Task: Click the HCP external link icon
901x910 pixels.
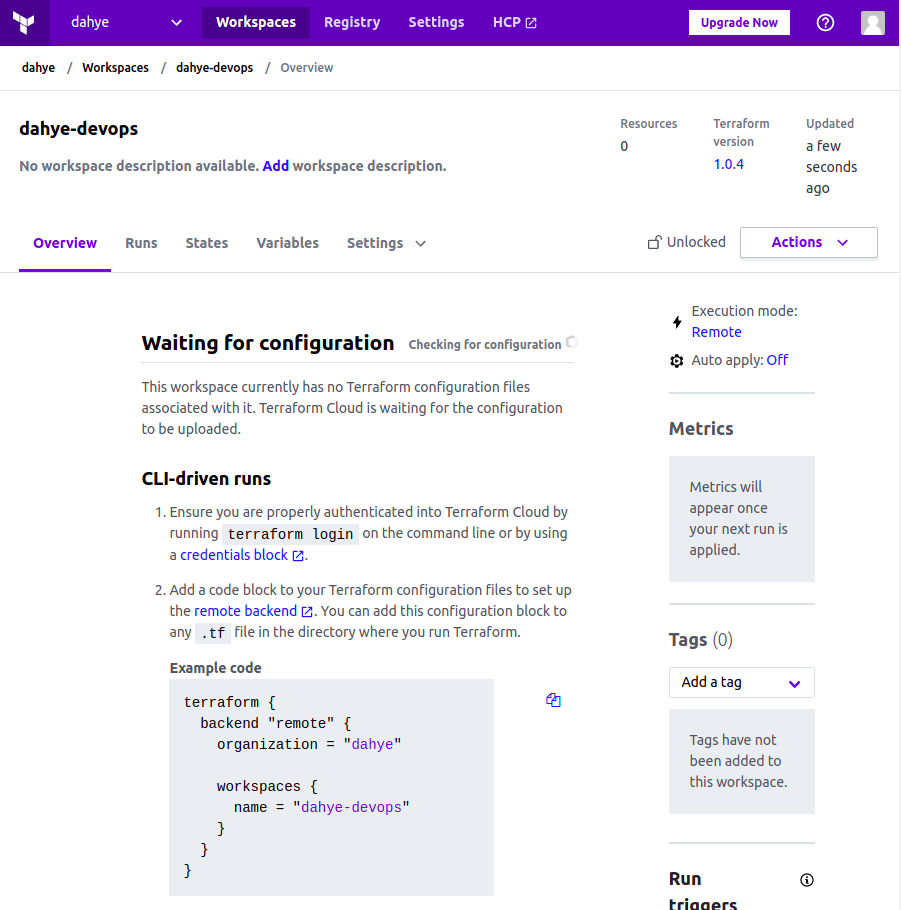Action: 531,23
